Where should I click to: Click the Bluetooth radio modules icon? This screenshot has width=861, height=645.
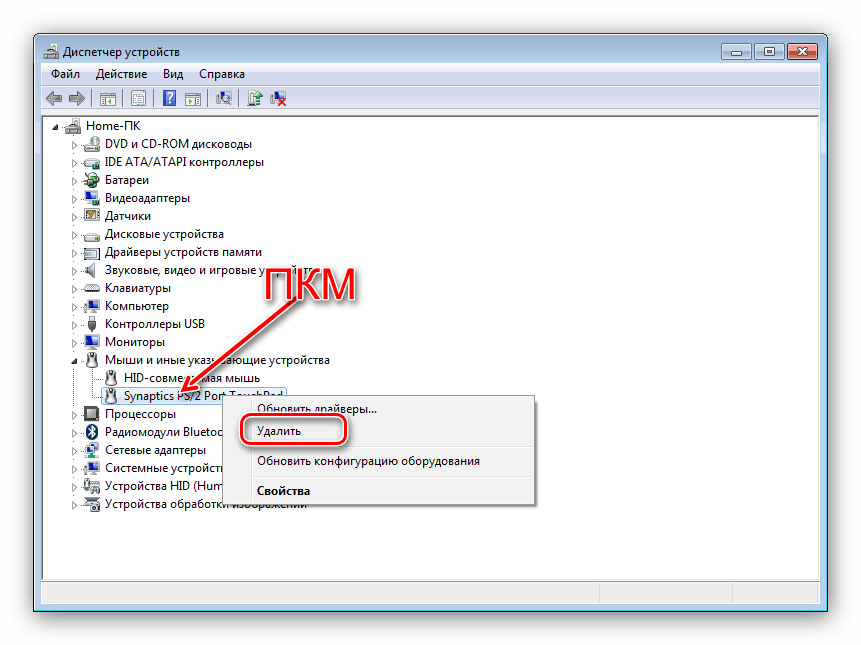click(x=92, y=432)
